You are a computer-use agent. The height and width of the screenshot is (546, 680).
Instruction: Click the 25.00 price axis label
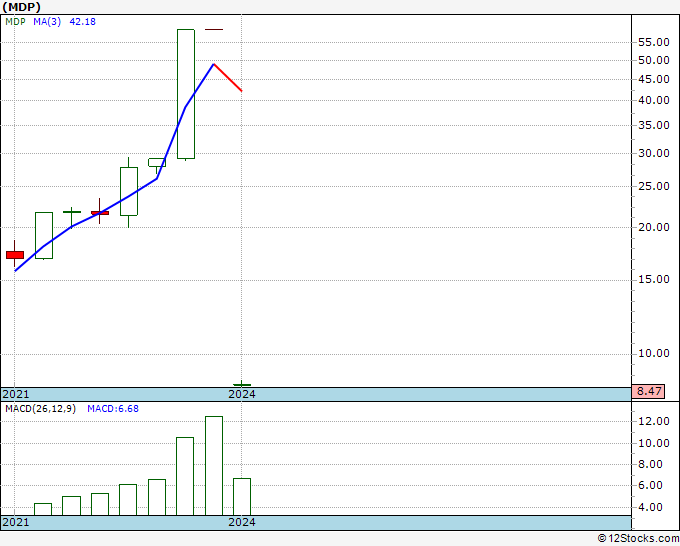pos(654,186)
